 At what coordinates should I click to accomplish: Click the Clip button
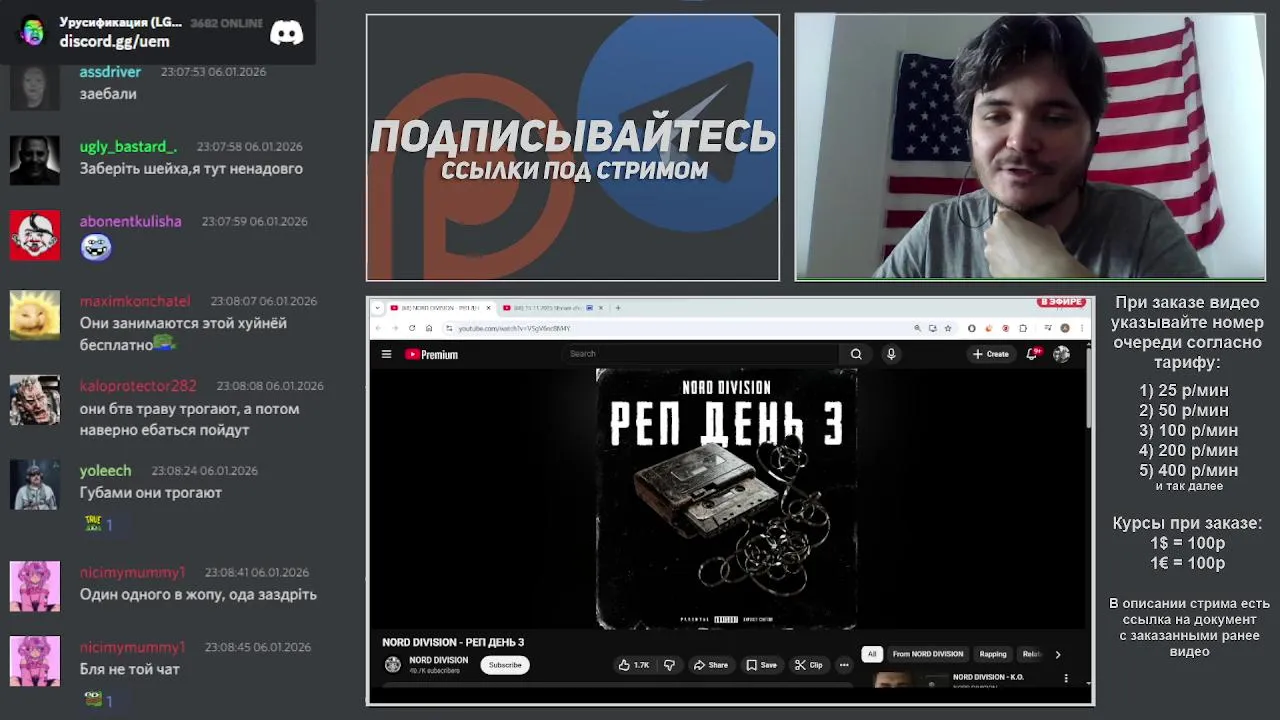coord(808,665)
